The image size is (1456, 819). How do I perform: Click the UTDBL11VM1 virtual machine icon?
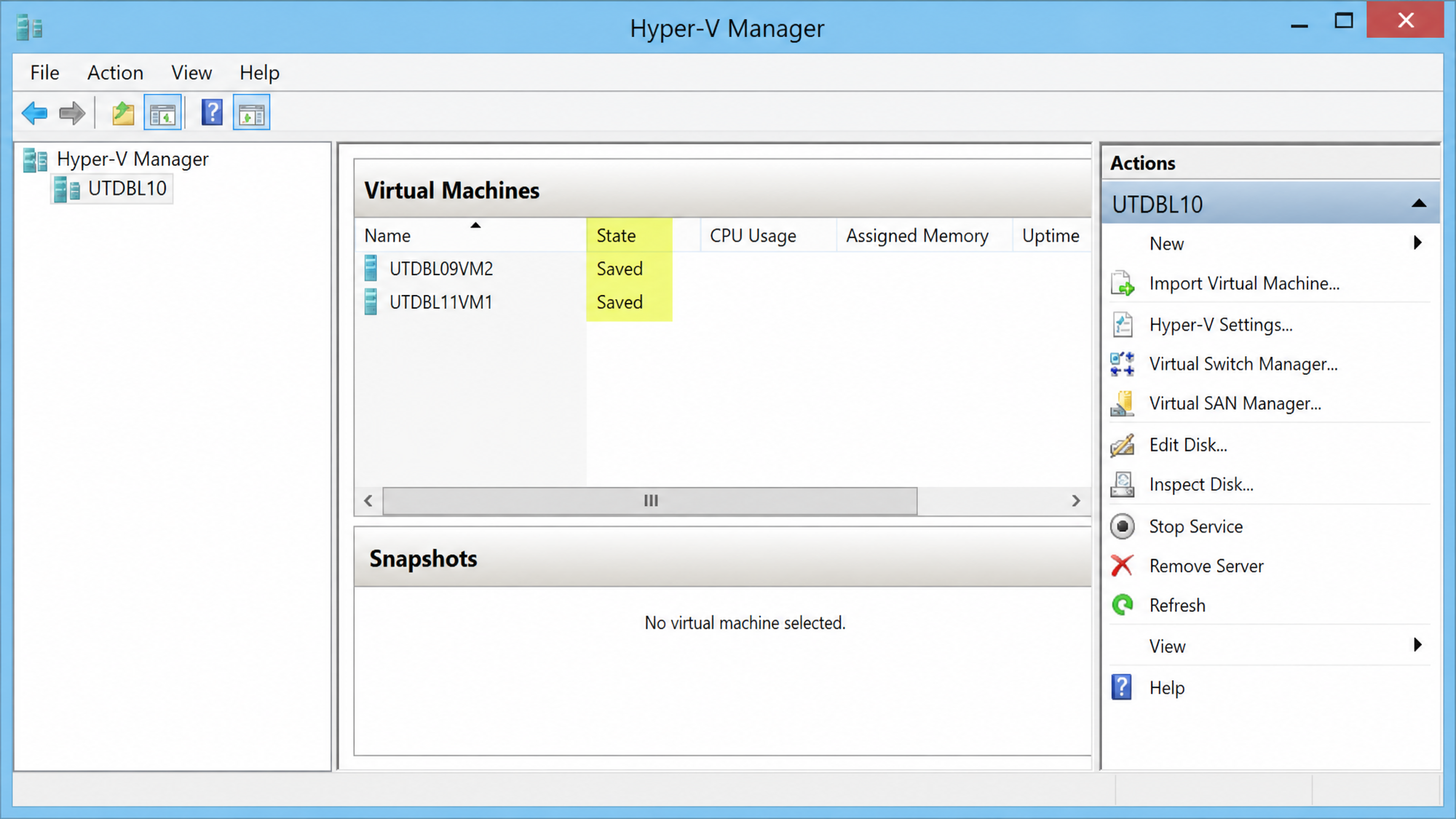coord(371,302)
